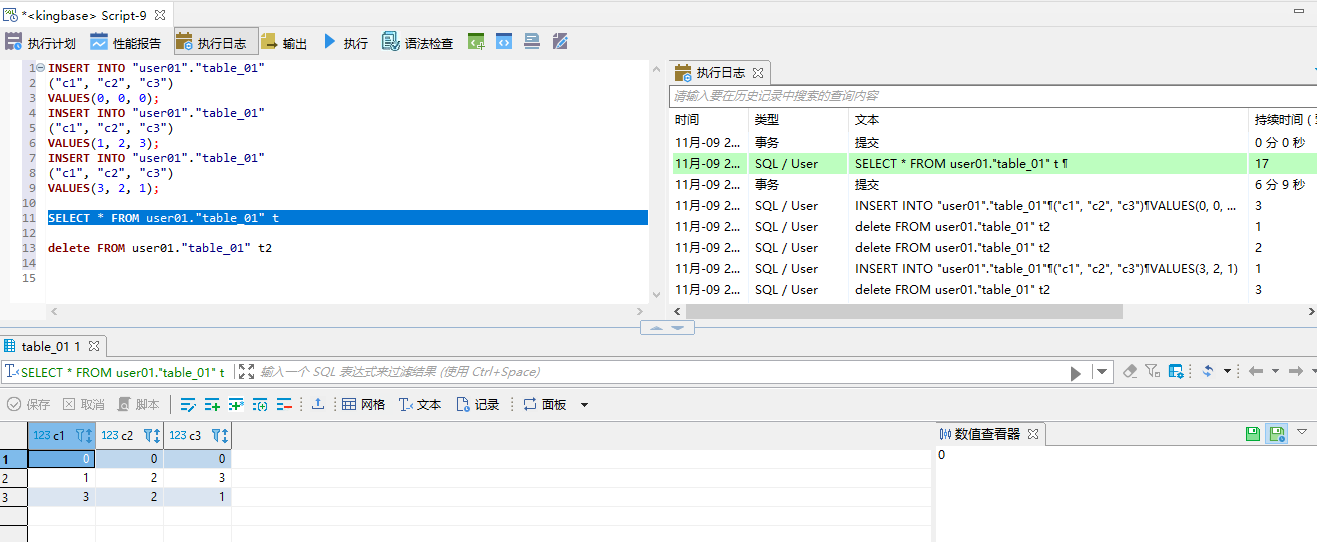Switch to the table_01 1 result tab
1317x542 pixels.
(x=50, y=346)
